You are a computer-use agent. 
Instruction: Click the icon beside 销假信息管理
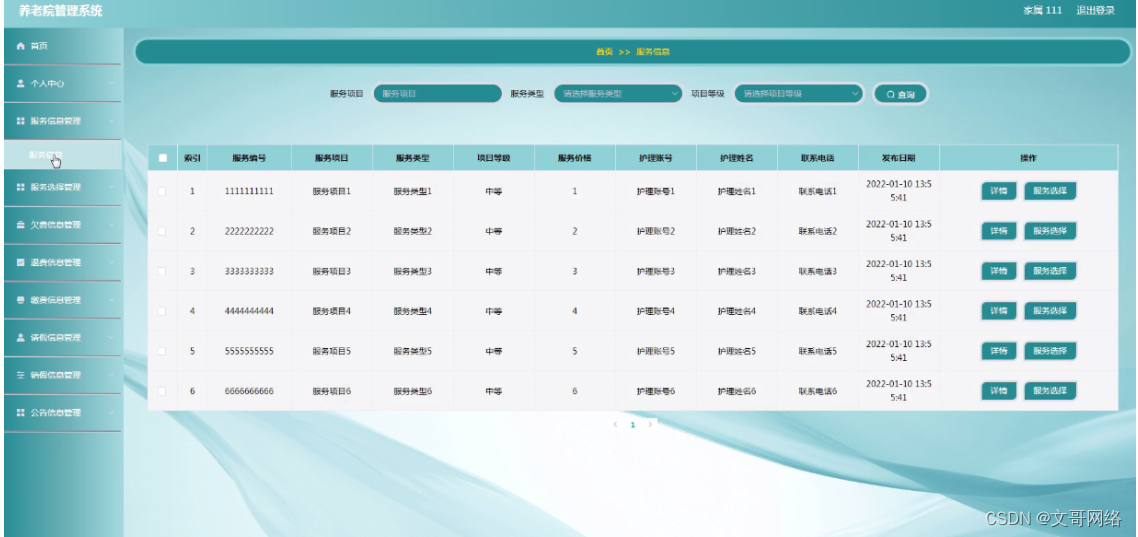click(20, 375)
